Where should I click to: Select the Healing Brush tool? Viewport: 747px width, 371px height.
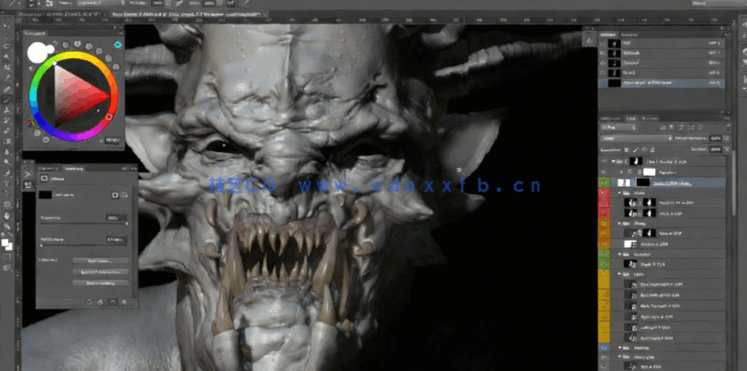pos(7,89)
